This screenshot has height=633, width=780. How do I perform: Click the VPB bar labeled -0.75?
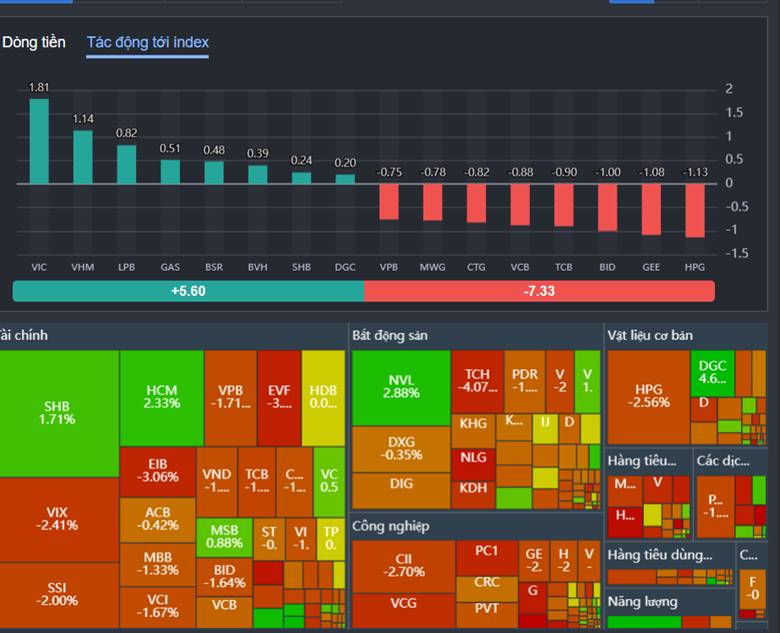pos(389,202)
